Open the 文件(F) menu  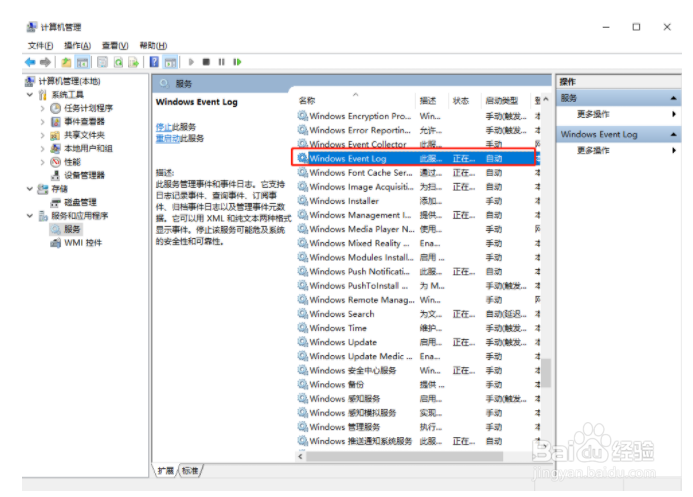tap(40, 46)
